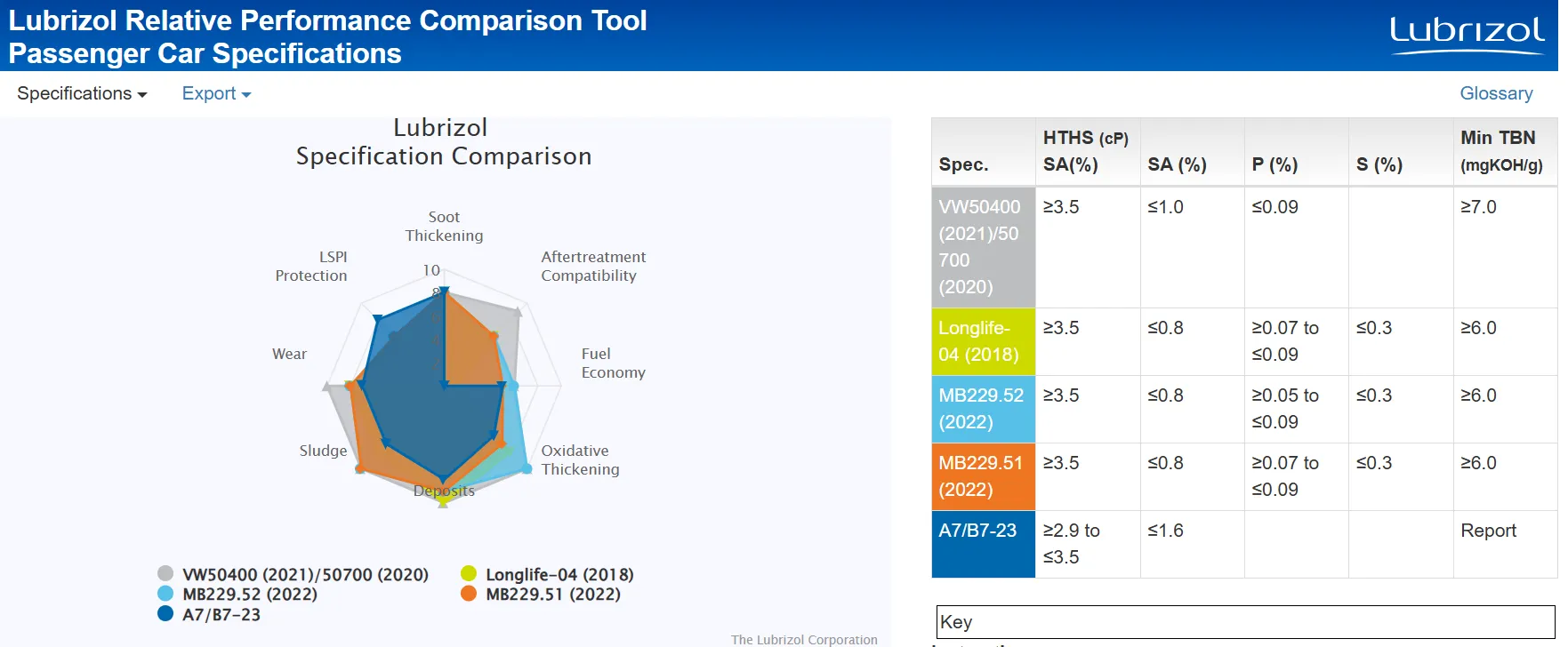Click the Lubrizol logo in the header
Image resolution: width=1568 pixels, height=647 pixels.
1467,36
